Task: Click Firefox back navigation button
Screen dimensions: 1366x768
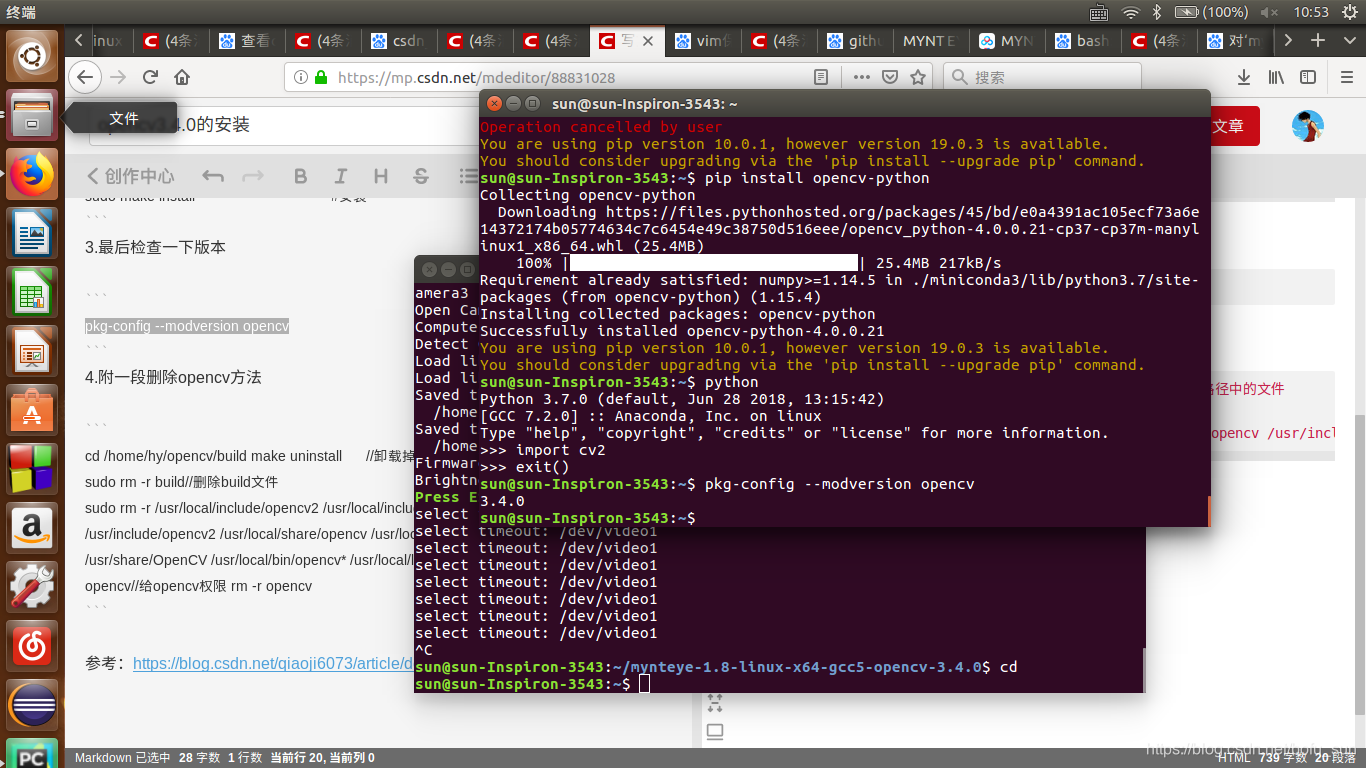Action: tap(86, 77)
